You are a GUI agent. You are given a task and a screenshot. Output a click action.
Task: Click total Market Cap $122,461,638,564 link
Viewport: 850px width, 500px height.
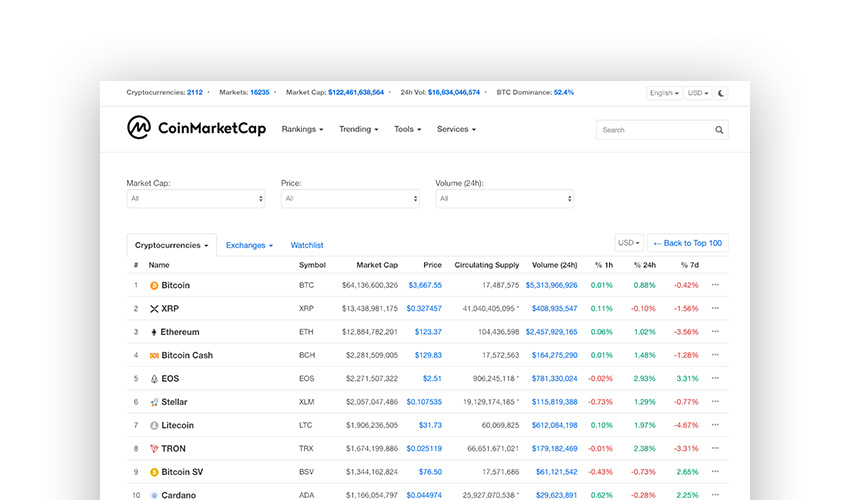(x=356, y=92)
